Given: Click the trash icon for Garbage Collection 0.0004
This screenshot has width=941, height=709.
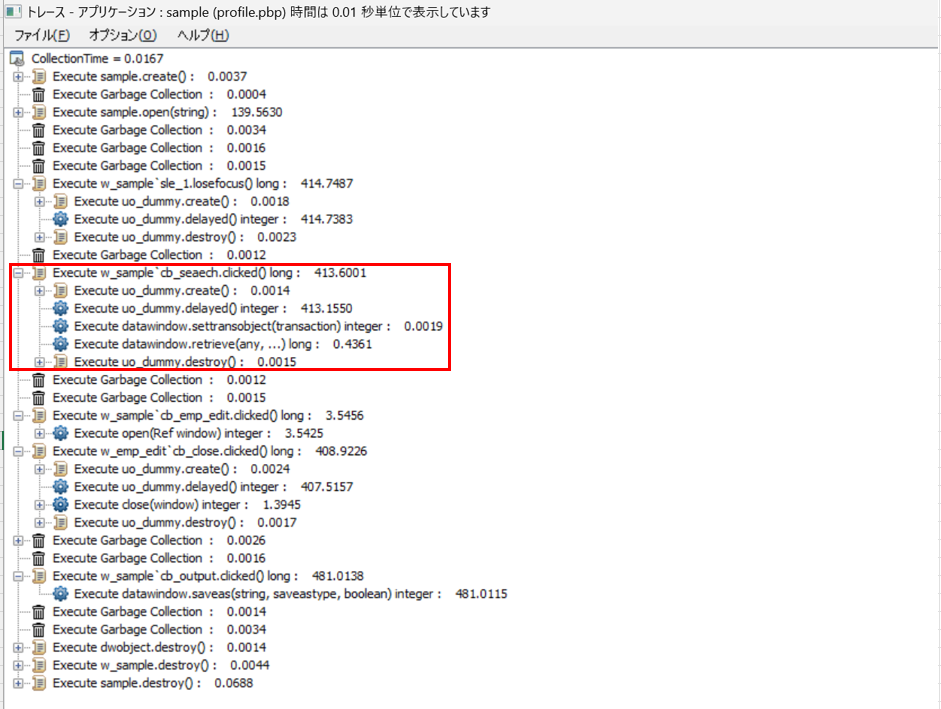Looking at the screenshot, I should tap(39, 94).
